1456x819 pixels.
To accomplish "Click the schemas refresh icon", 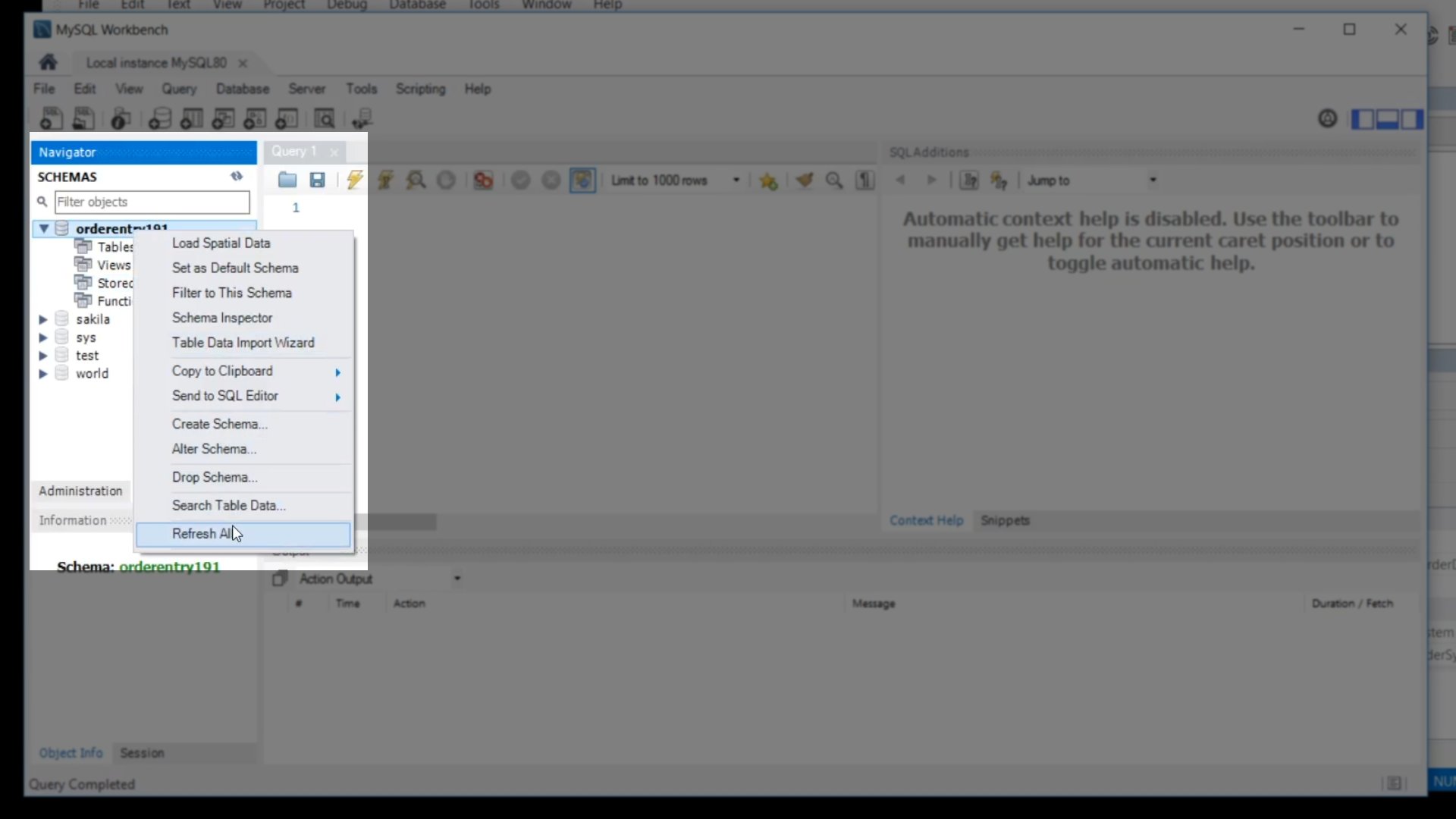I will click(237, 177).
